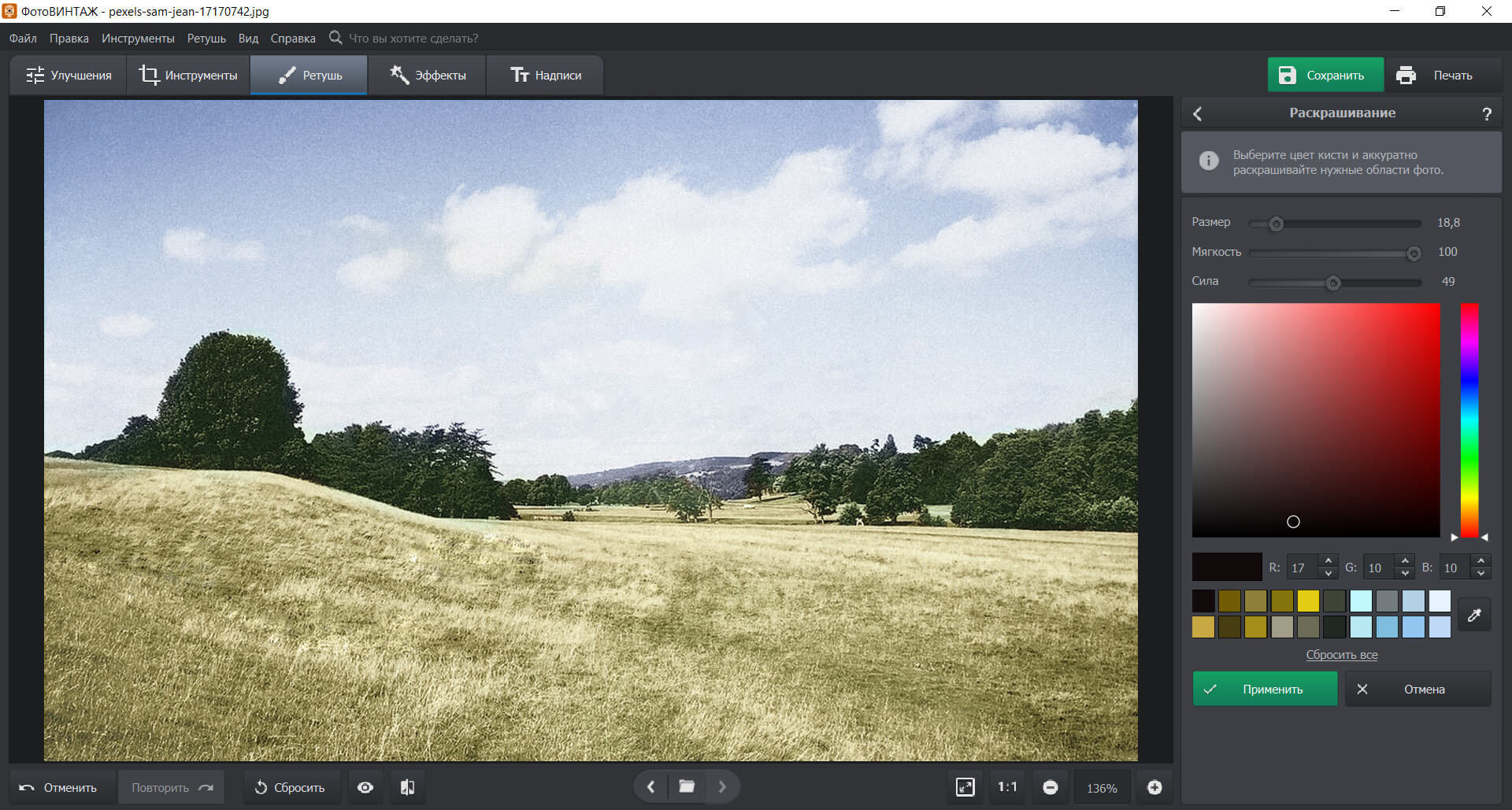Toggle the eye preview original icon
Screen dimensions: 1512x810
(365, 787)
